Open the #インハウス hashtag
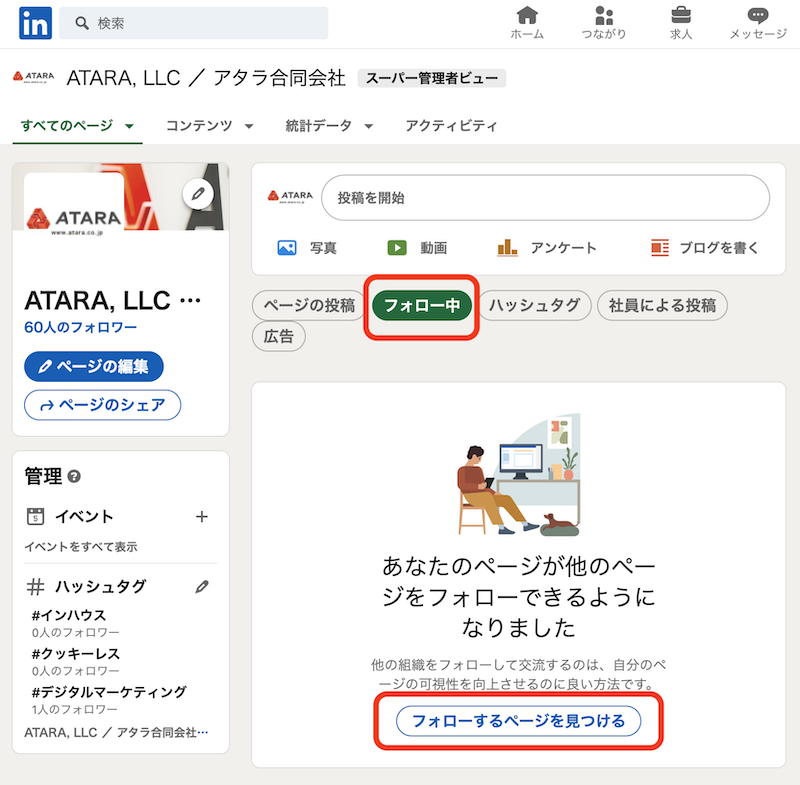The height and width of the screenshot is (785, 800). coord(69,615)
